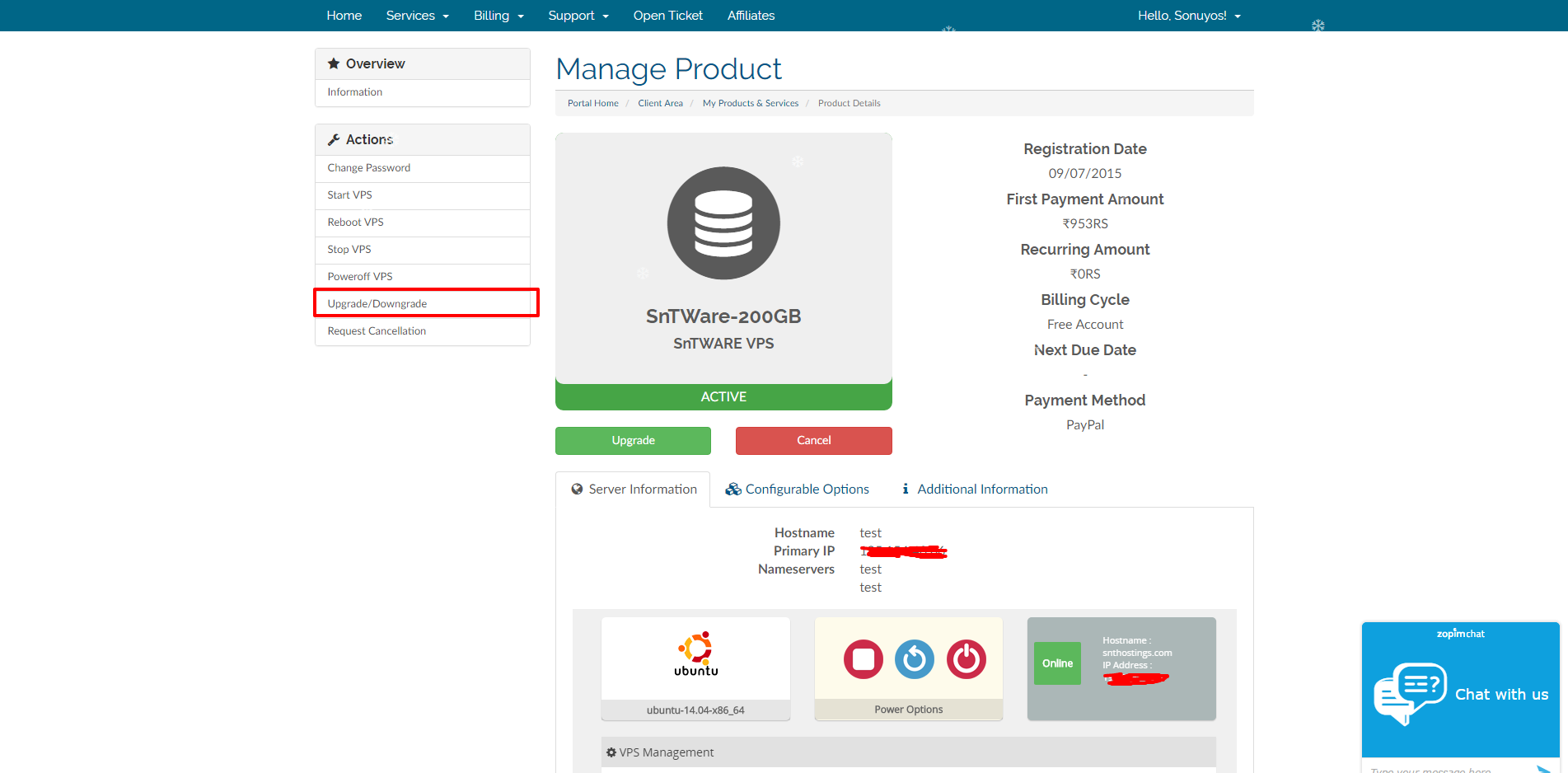Screen dimensions: 1568x773
Task: Click the Ubuntu OS logo
Action: pos(696,654)
